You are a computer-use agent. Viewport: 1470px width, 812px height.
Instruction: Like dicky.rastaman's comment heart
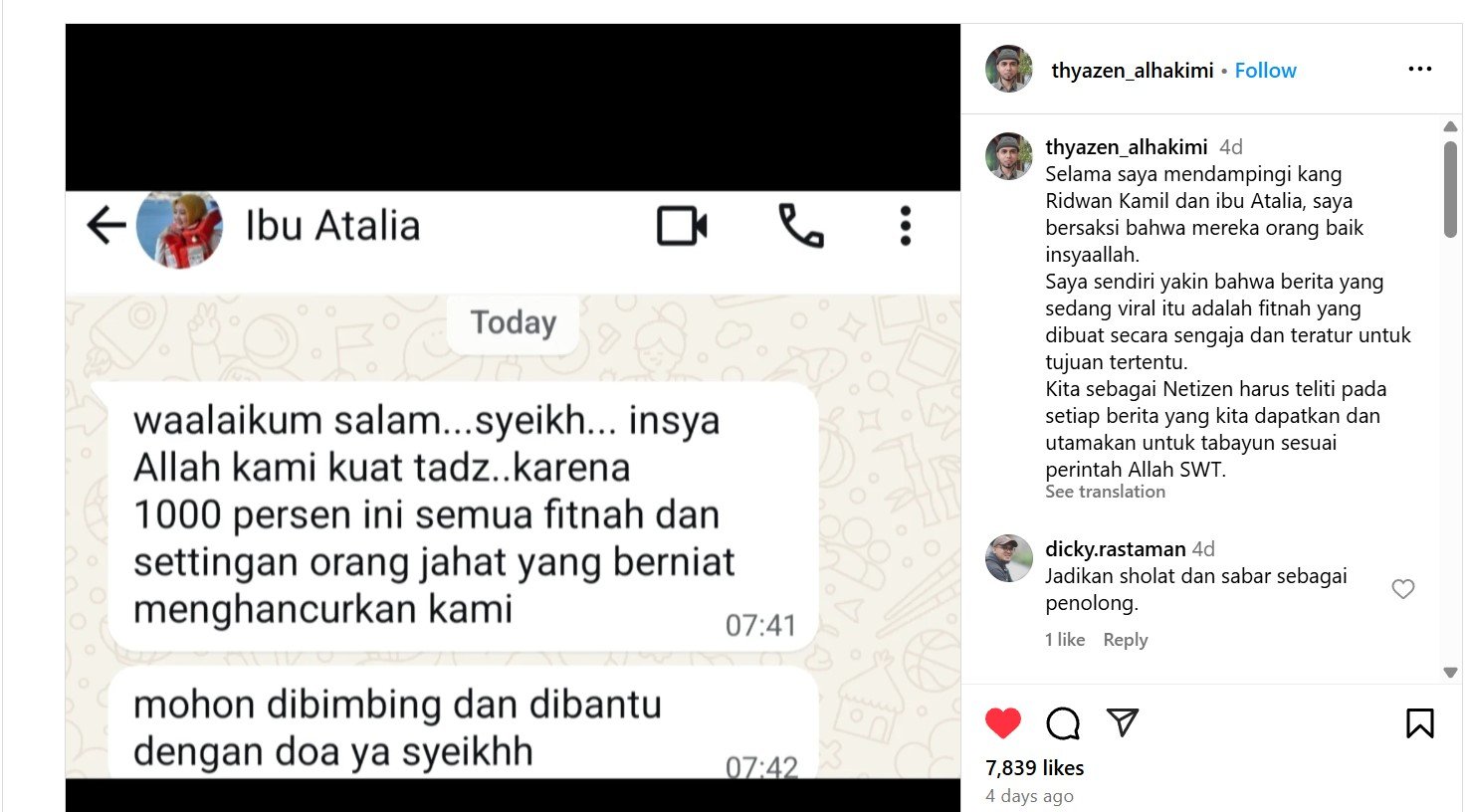(x=1403, y=589)
